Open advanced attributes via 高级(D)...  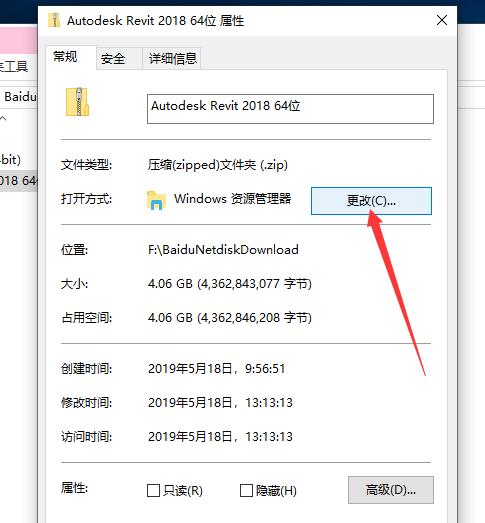(391, 490)
